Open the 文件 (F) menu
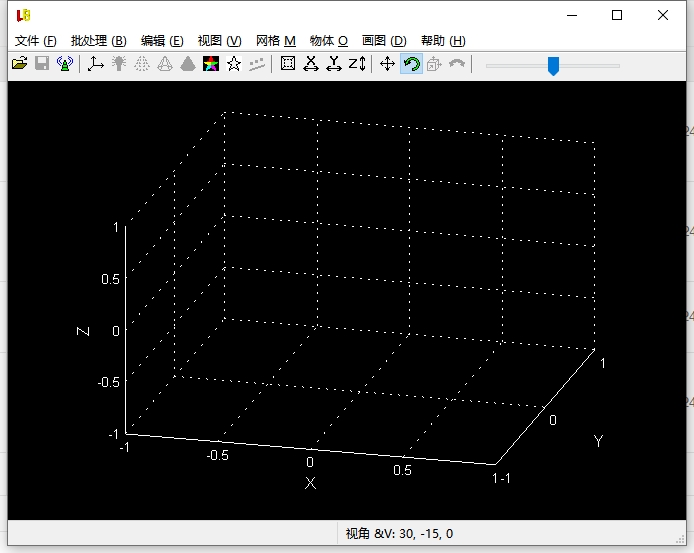 [35, 41]
